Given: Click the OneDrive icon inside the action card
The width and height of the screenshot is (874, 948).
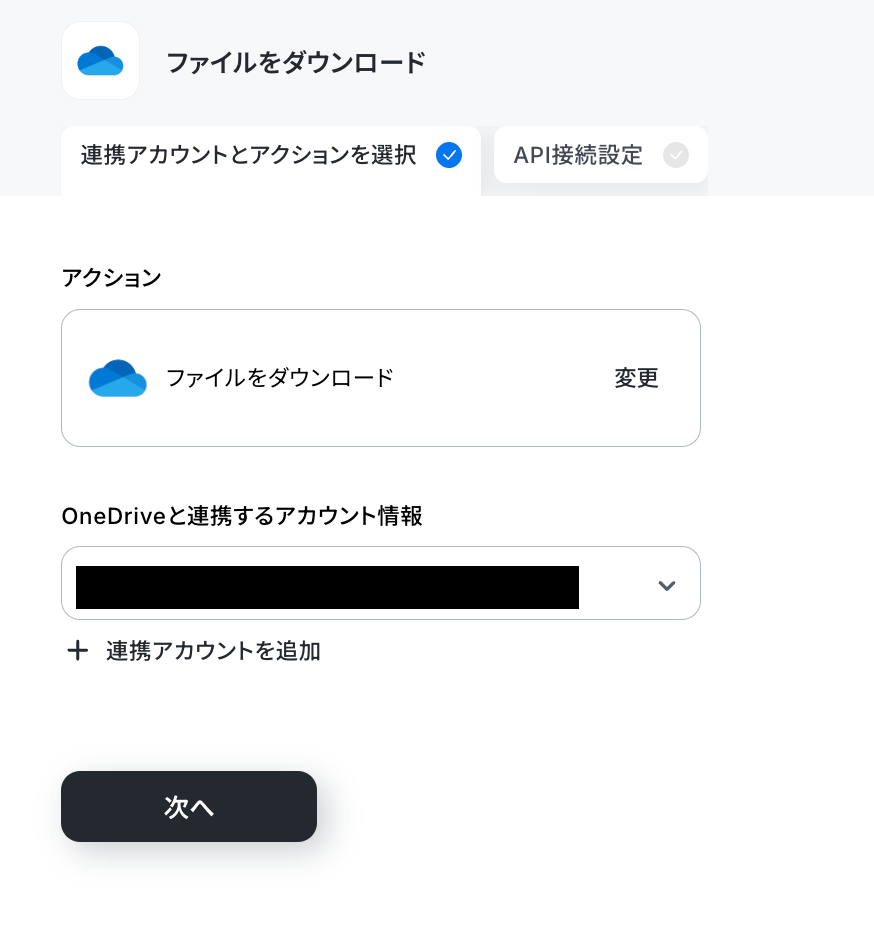Looking at the screenshot, I should click(118, 378).
